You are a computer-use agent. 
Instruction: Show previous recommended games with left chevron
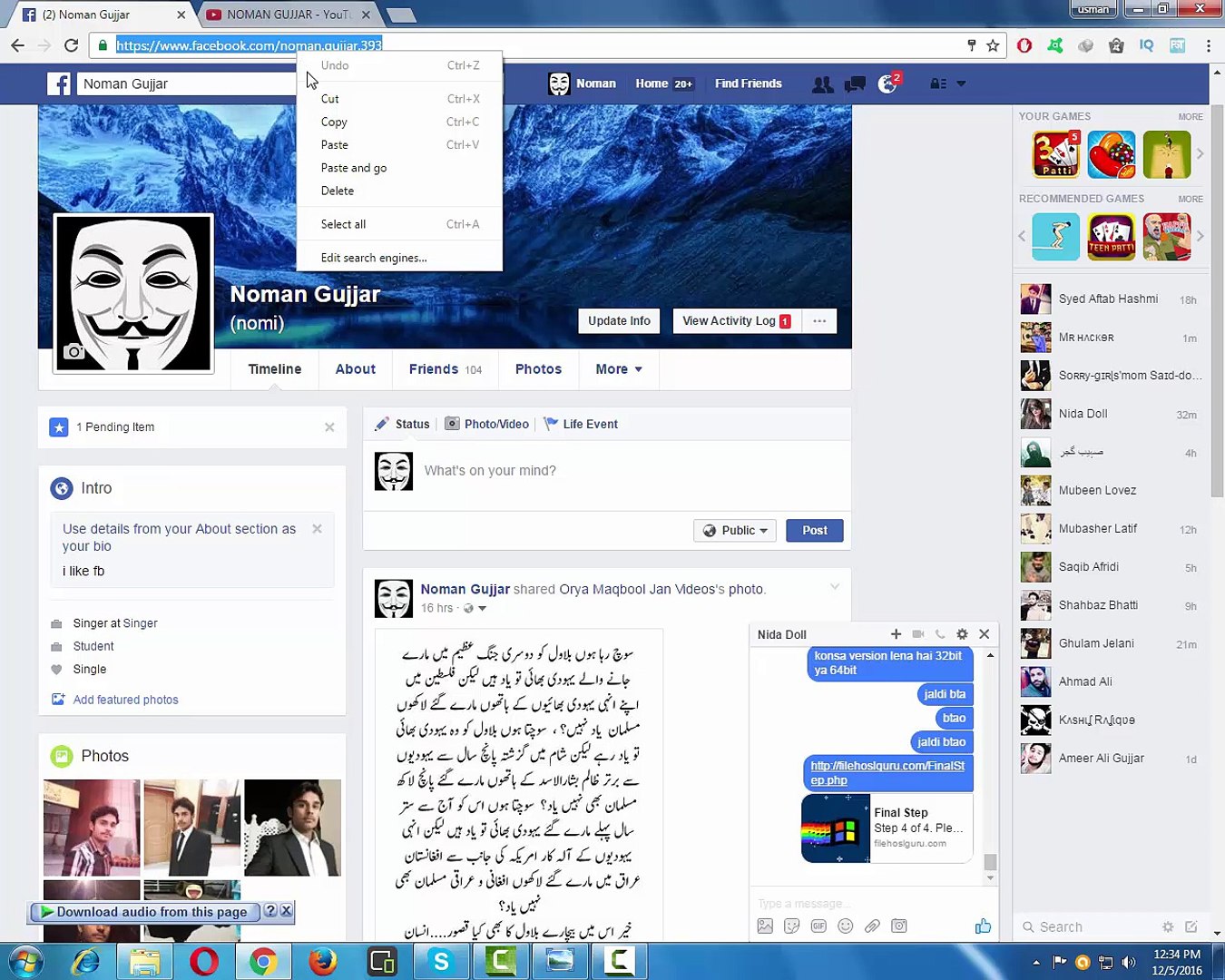pos(1023,236)
